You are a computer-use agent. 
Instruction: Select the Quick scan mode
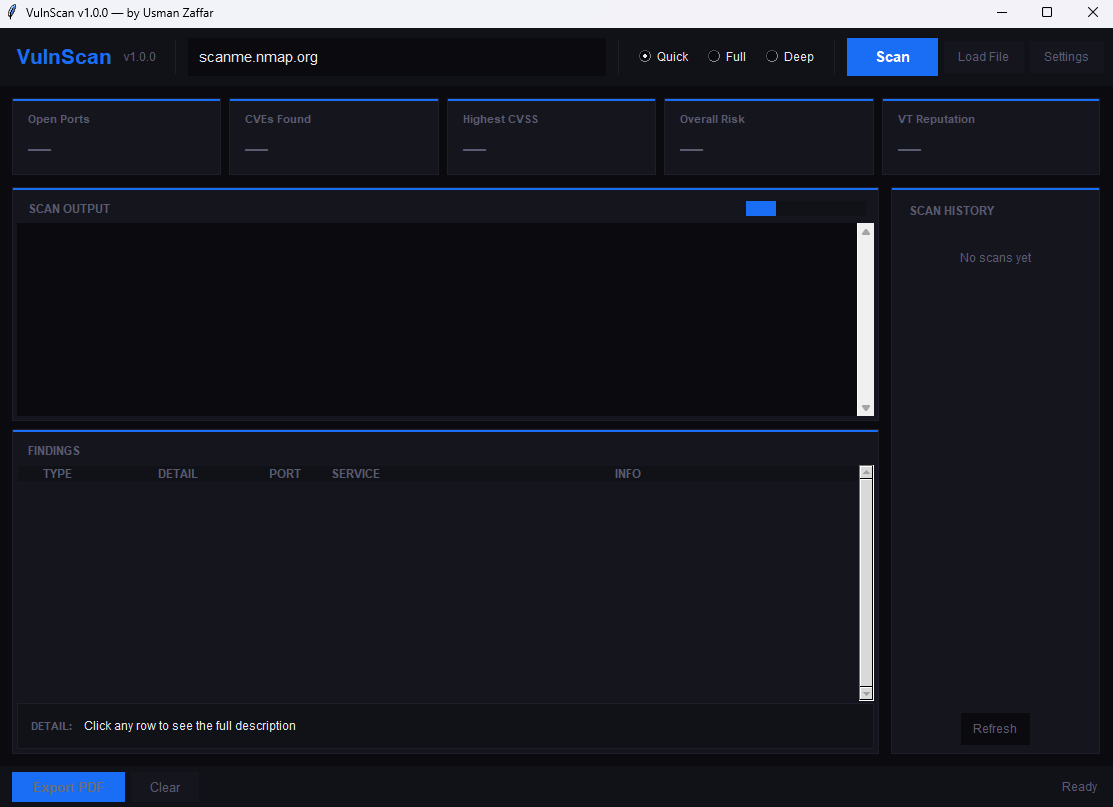coord(664,57)
